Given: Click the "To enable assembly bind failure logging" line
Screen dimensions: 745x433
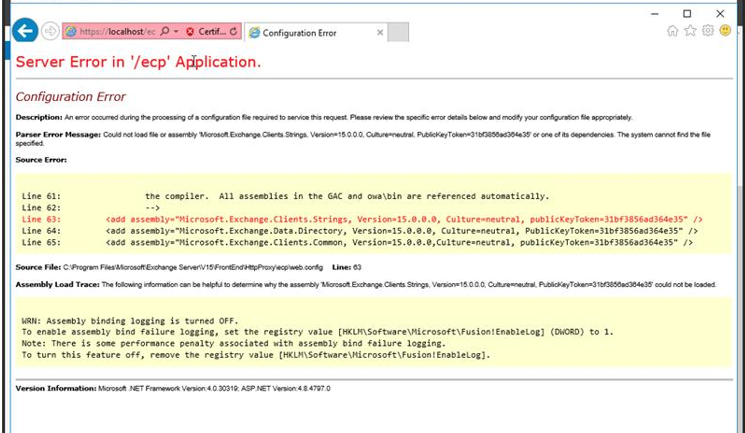Looking at the screenshot, I should point(317,332).
